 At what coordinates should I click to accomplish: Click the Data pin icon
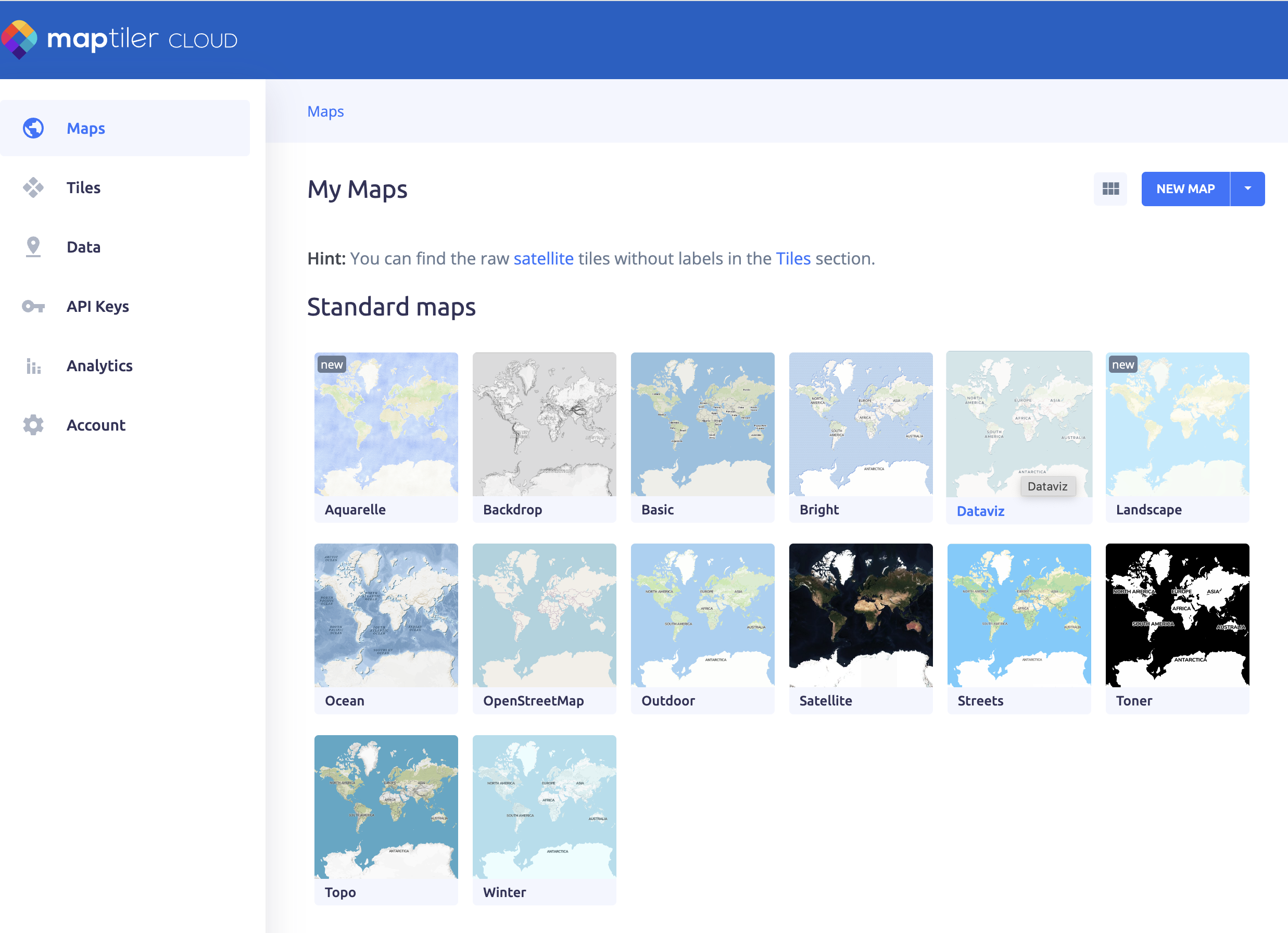pos(33,247)
